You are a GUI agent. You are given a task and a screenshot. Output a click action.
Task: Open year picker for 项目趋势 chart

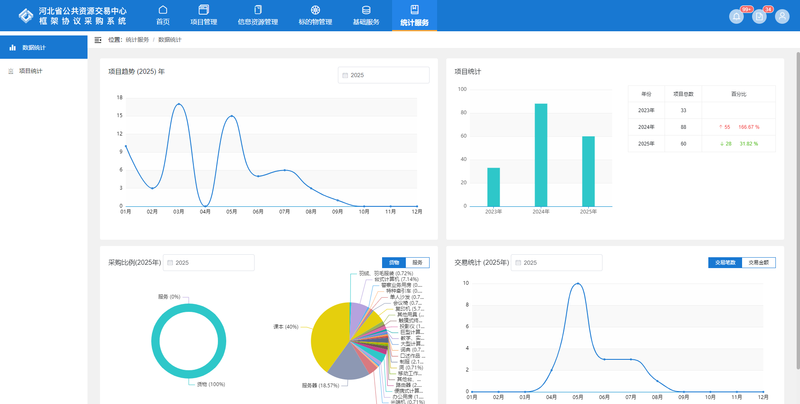[384, 75]
